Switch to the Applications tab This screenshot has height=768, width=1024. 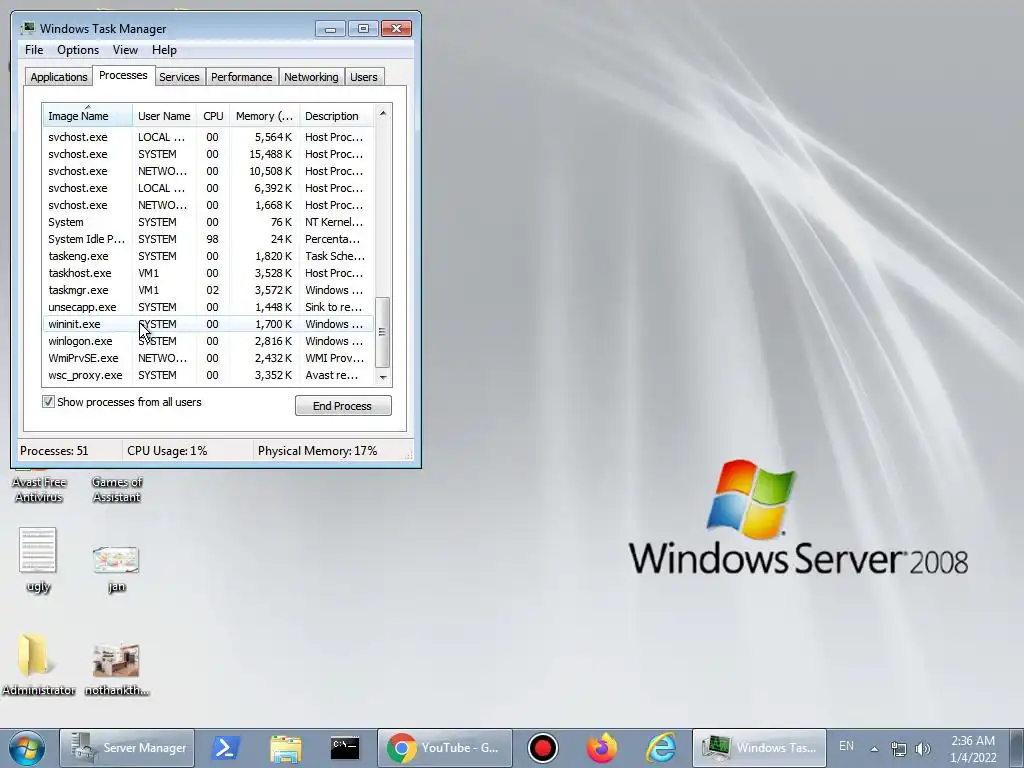pyautogui.click(x=59, y=77)
